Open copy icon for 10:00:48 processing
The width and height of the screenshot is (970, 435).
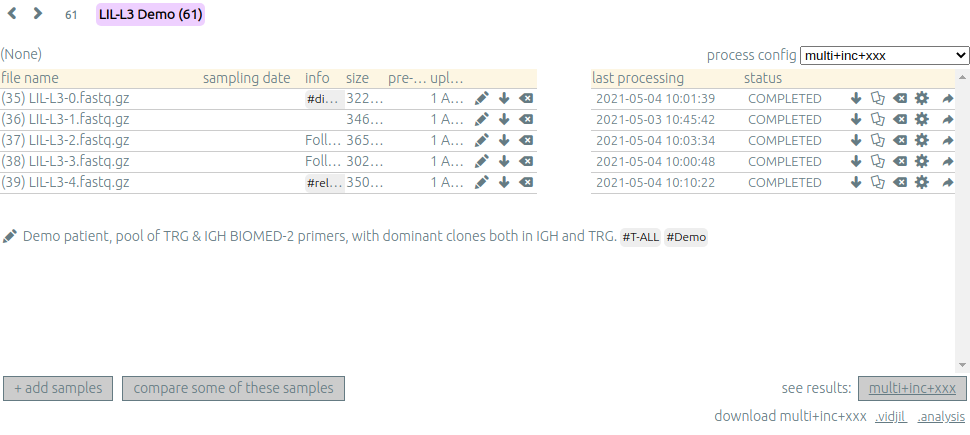(x=878, y=162)
